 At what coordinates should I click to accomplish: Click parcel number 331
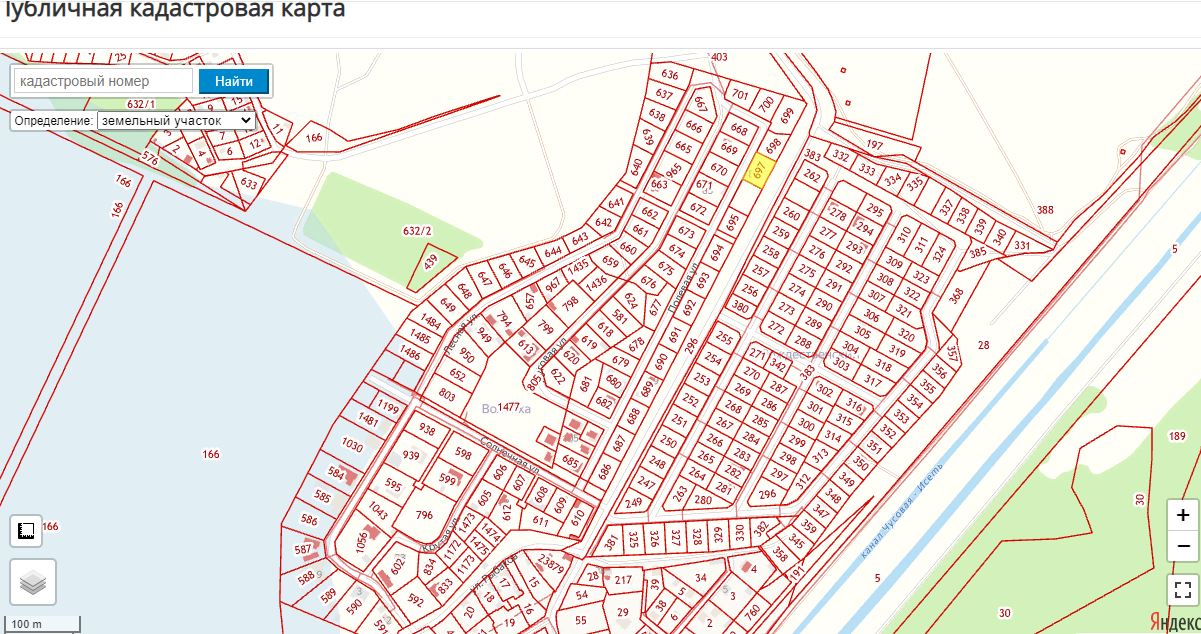point(1021,245)
